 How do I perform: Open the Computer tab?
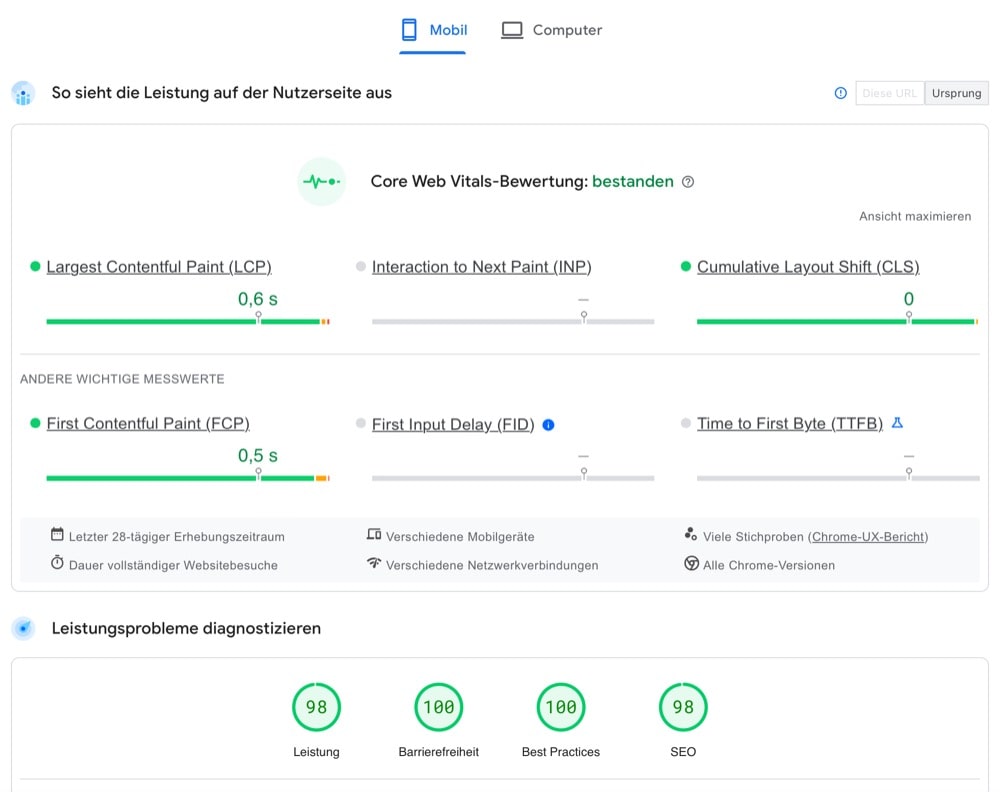552,30
